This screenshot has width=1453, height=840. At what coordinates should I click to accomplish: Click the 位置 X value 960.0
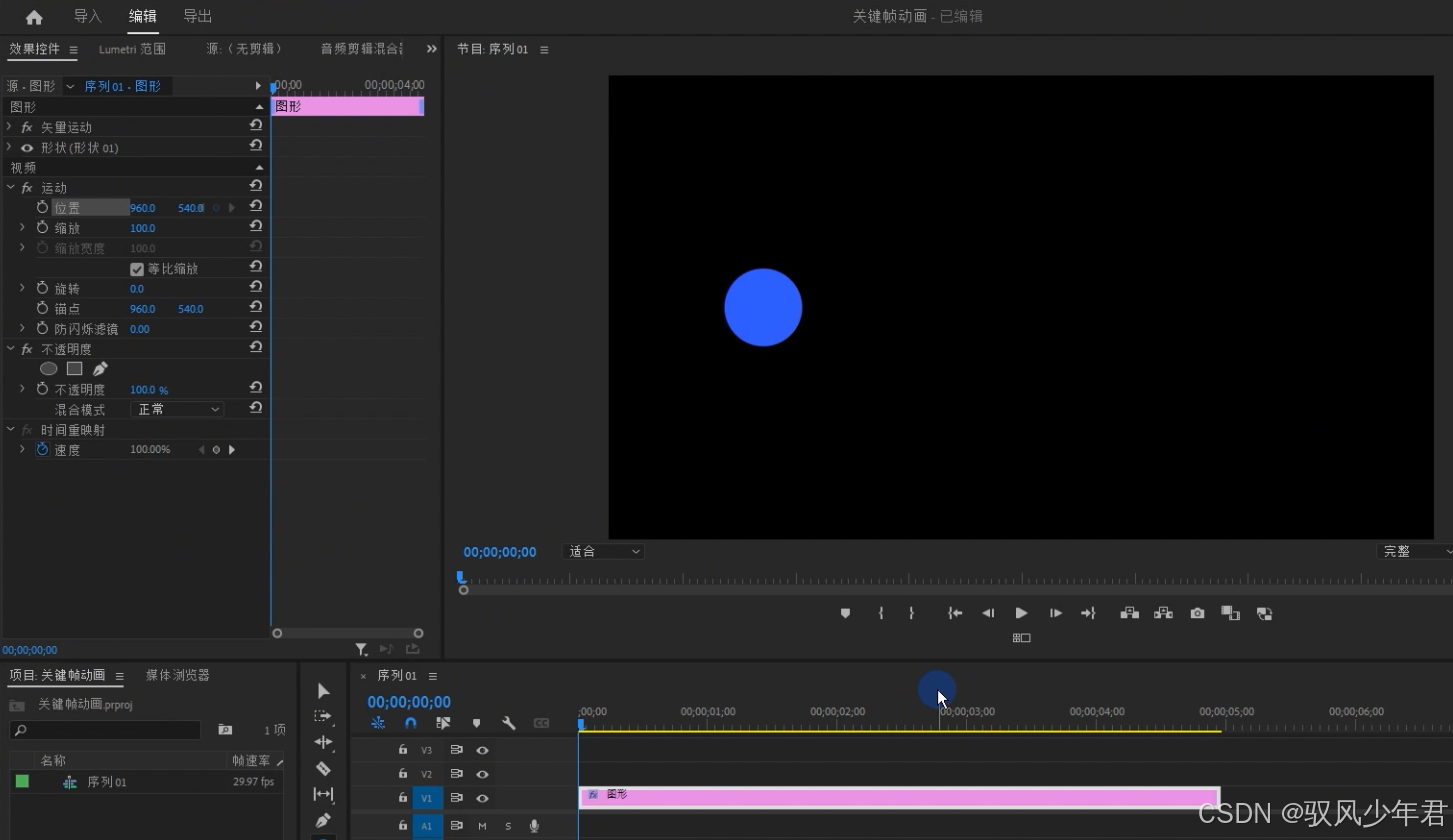point(143,208)
